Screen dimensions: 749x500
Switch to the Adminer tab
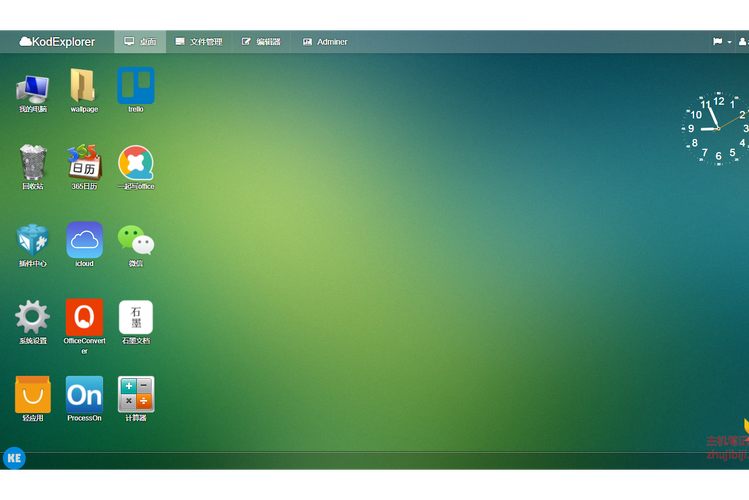pyautogui.click(x=325, y=42)
